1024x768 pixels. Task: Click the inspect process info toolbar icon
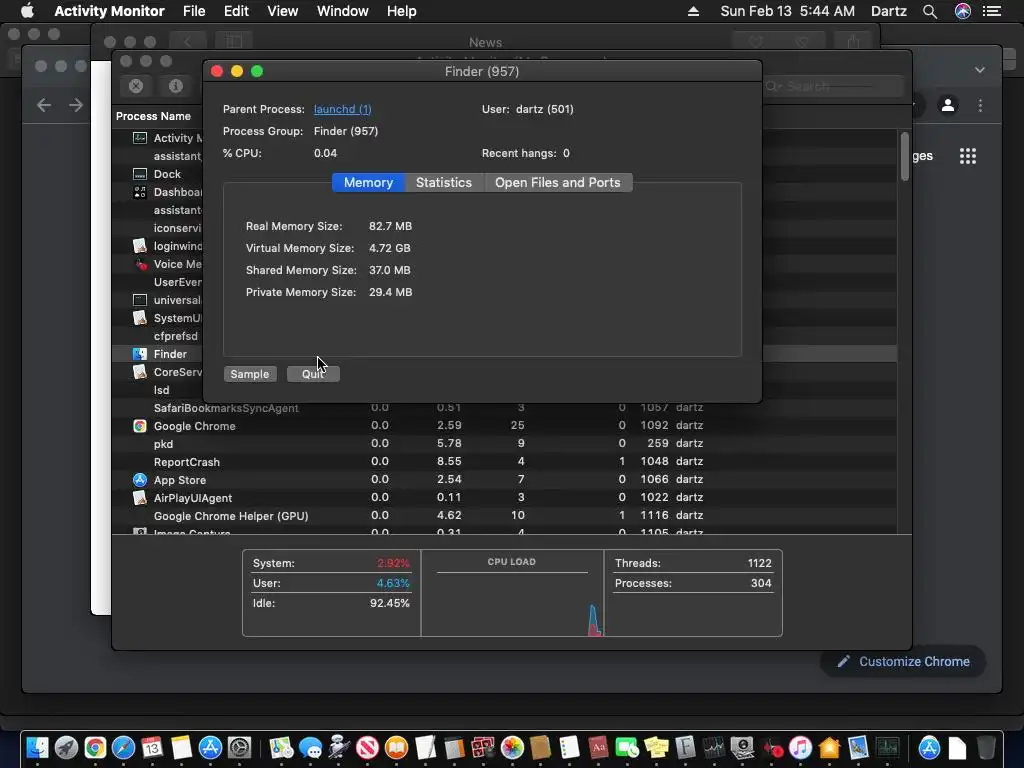coord(176,86)
